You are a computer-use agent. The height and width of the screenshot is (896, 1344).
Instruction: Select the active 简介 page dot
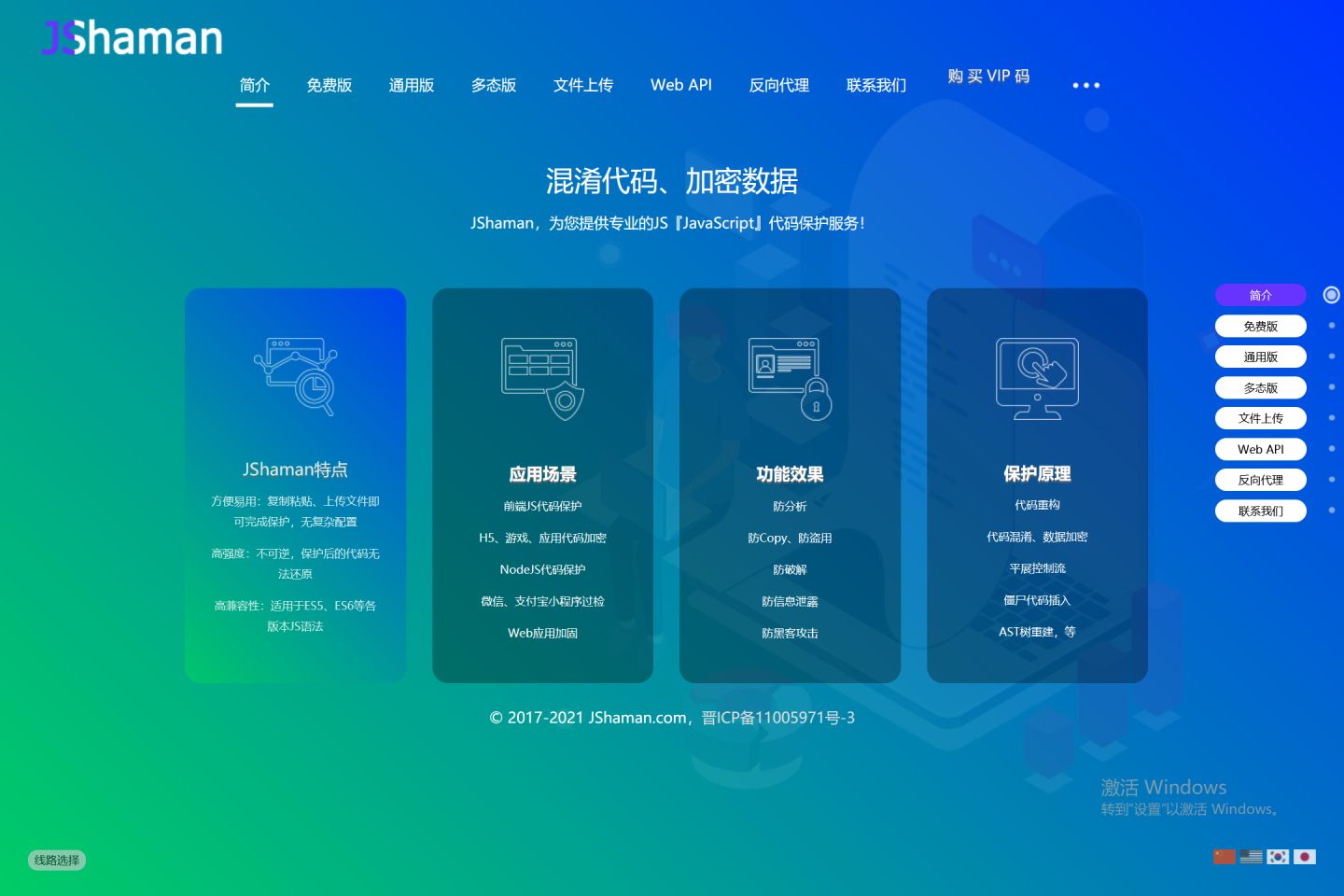[1332, 295]
